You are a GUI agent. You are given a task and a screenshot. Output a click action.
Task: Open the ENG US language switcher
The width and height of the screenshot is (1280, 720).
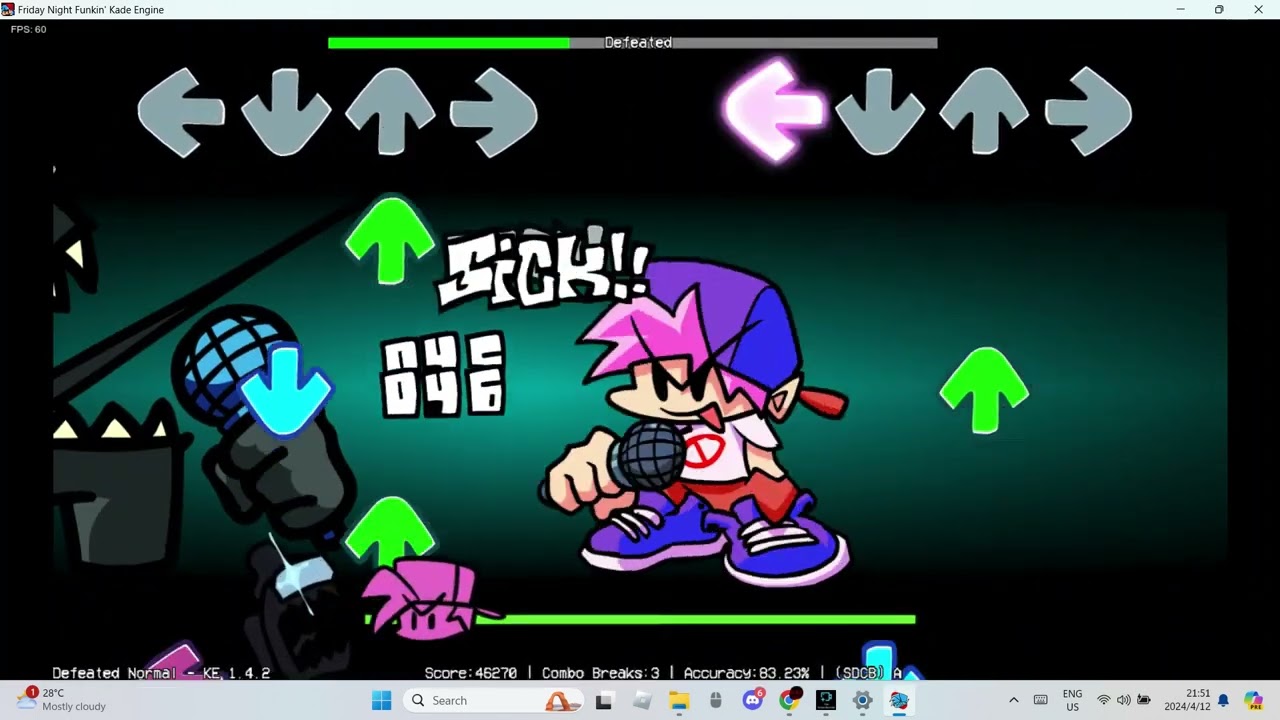[1072, 700]
